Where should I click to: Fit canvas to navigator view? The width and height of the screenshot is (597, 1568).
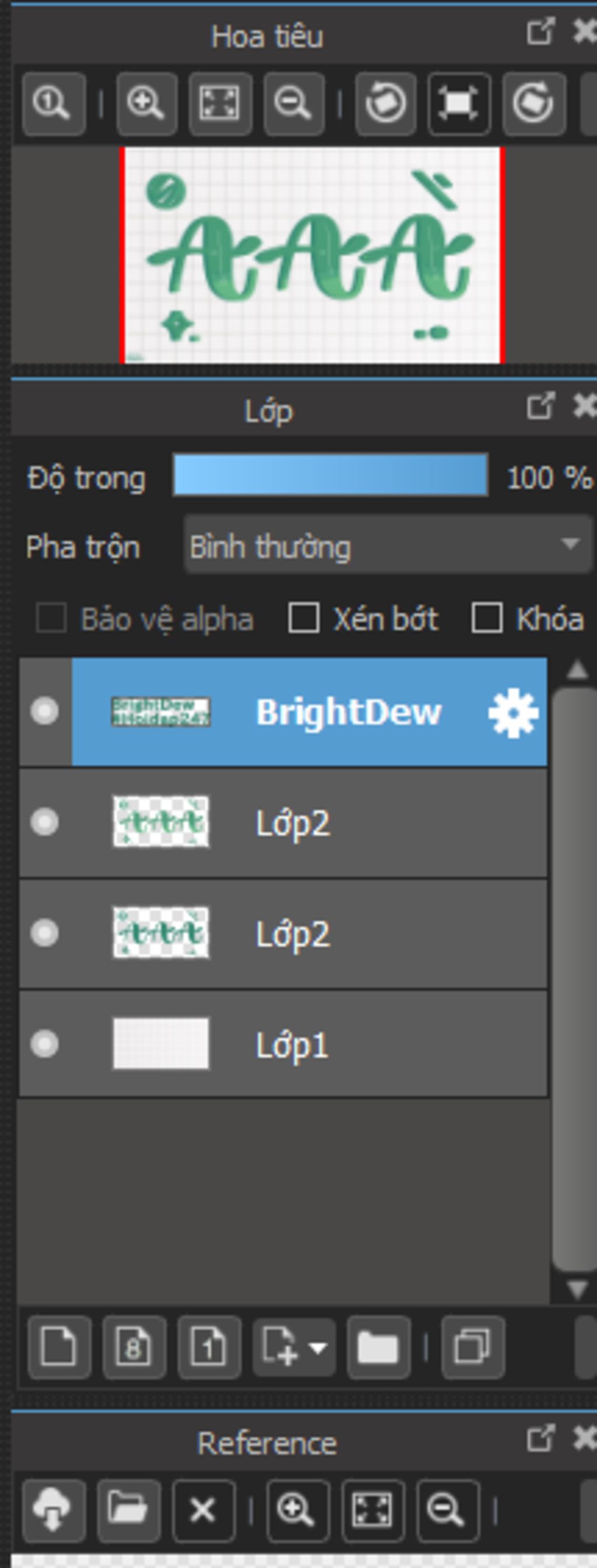(220, 104)
